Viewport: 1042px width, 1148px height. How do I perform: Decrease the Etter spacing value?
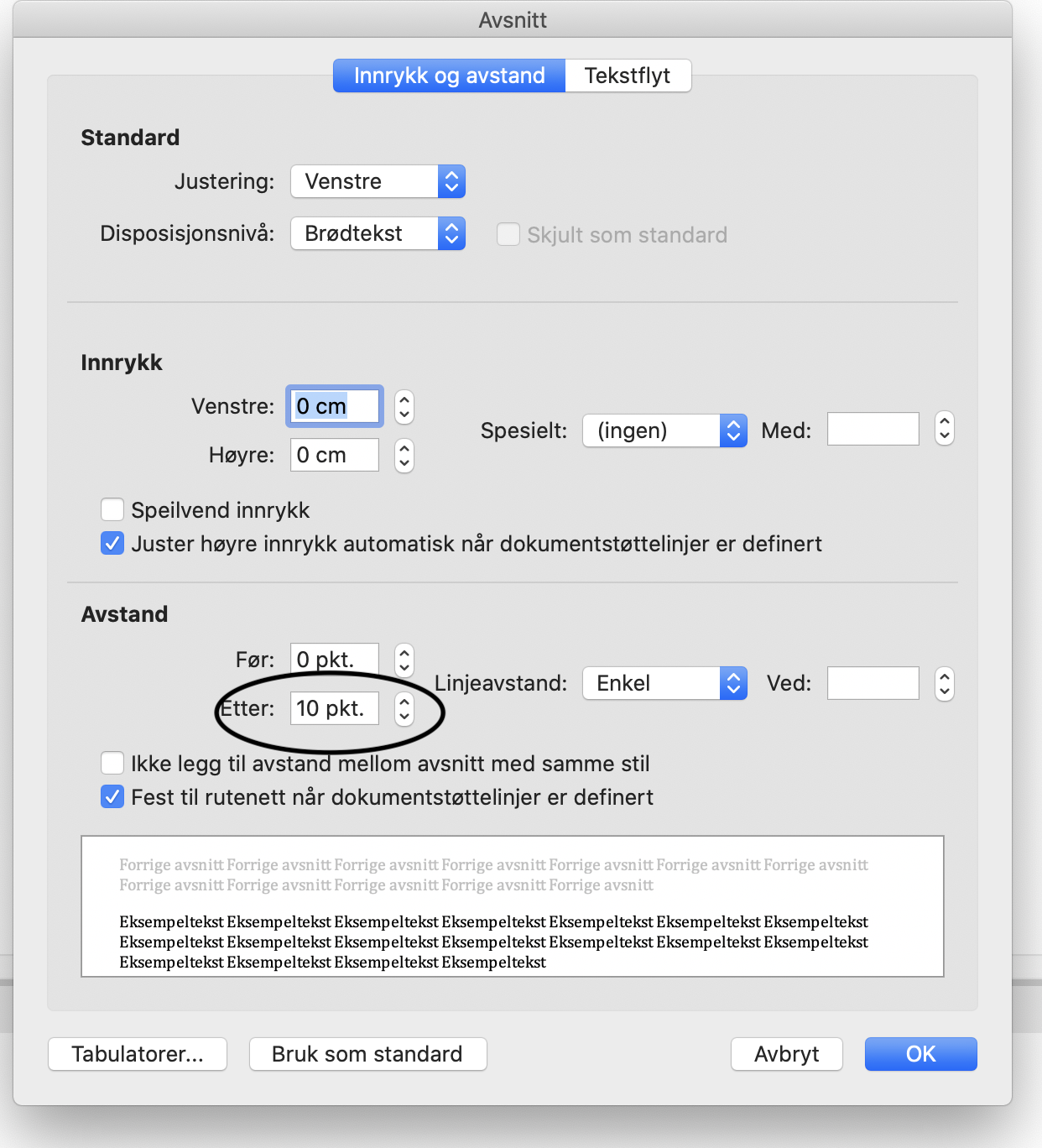pos(404,716)
